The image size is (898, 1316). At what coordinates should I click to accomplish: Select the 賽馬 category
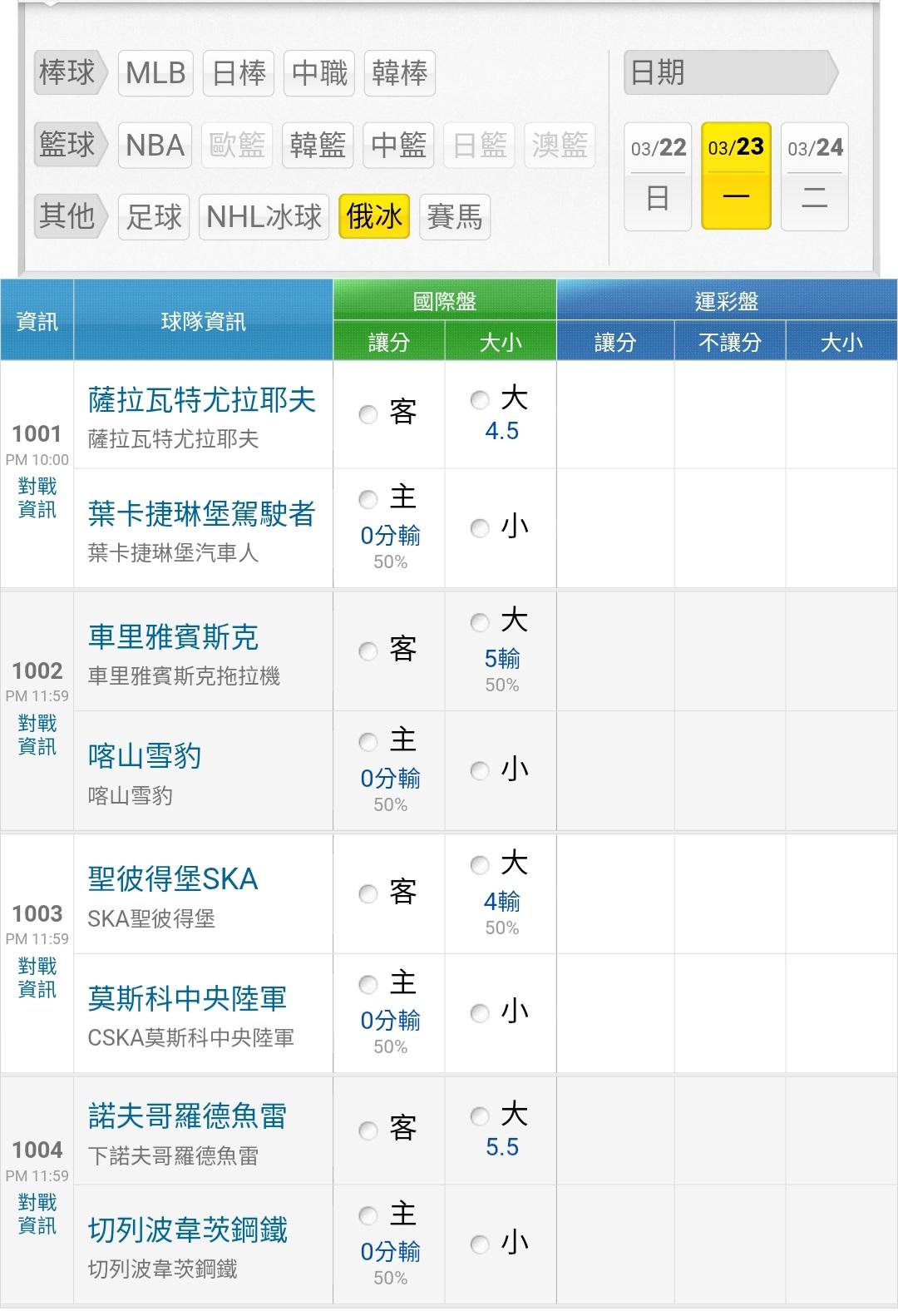point(454,217)
